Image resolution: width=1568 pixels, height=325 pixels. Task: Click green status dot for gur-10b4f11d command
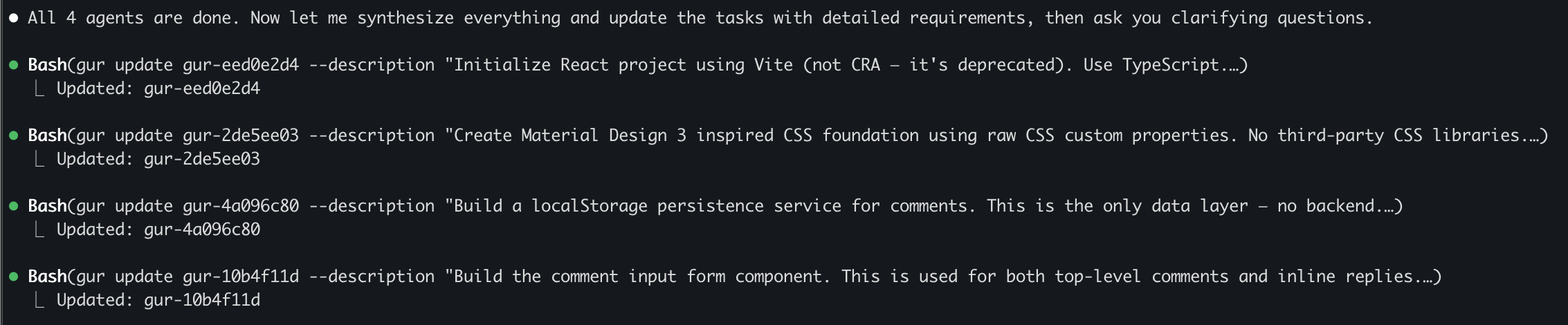(x=13, y=277)
